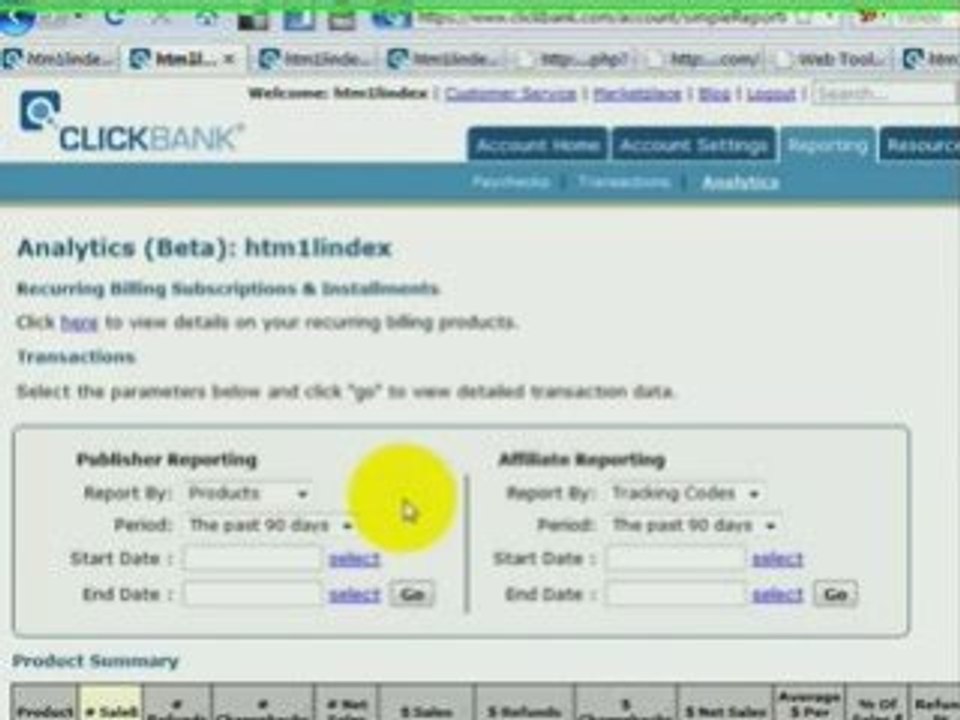Image resolution: width=960 pixels, height=720 pixels.
Task: Click the Publisher Start Date field
Action: click(252, 558)
